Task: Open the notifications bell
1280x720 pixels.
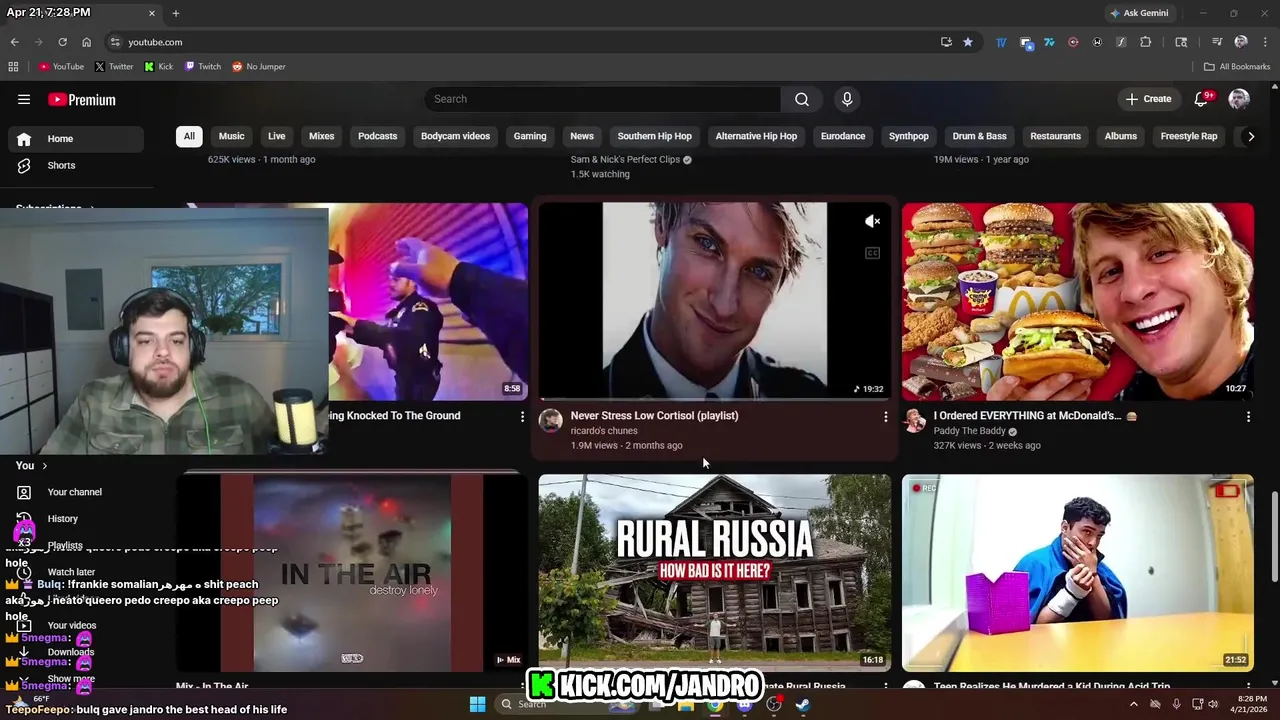Action: (x=1202, y=99)
